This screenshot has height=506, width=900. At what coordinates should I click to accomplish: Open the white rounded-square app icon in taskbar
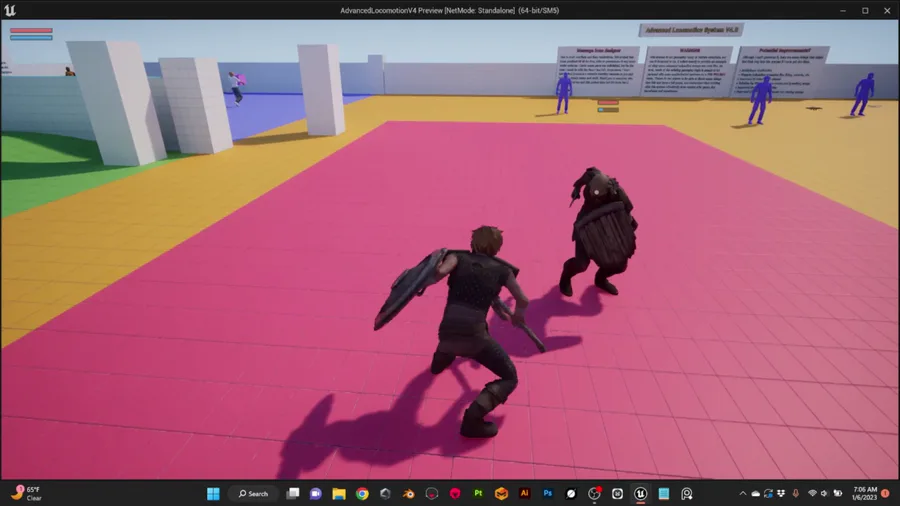(x=617, y=493)
